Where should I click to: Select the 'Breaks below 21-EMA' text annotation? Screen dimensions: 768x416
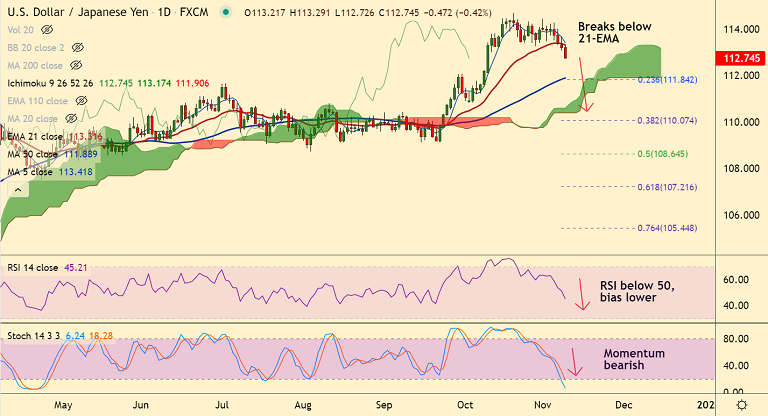(615, 32)
